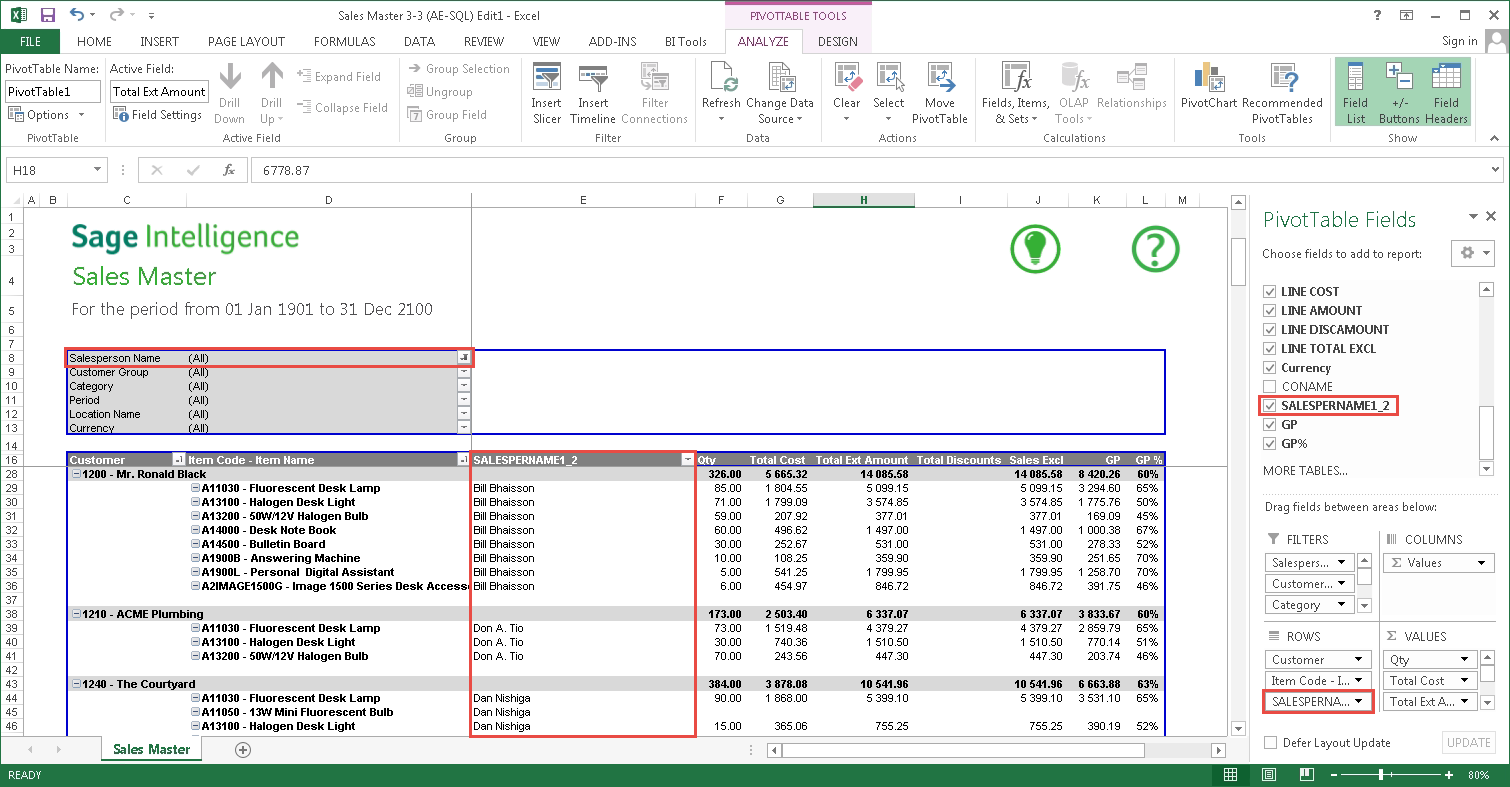This screenshot has height=787, width=1510.
Task: Open Change Data Source
Action: [780, 93]
